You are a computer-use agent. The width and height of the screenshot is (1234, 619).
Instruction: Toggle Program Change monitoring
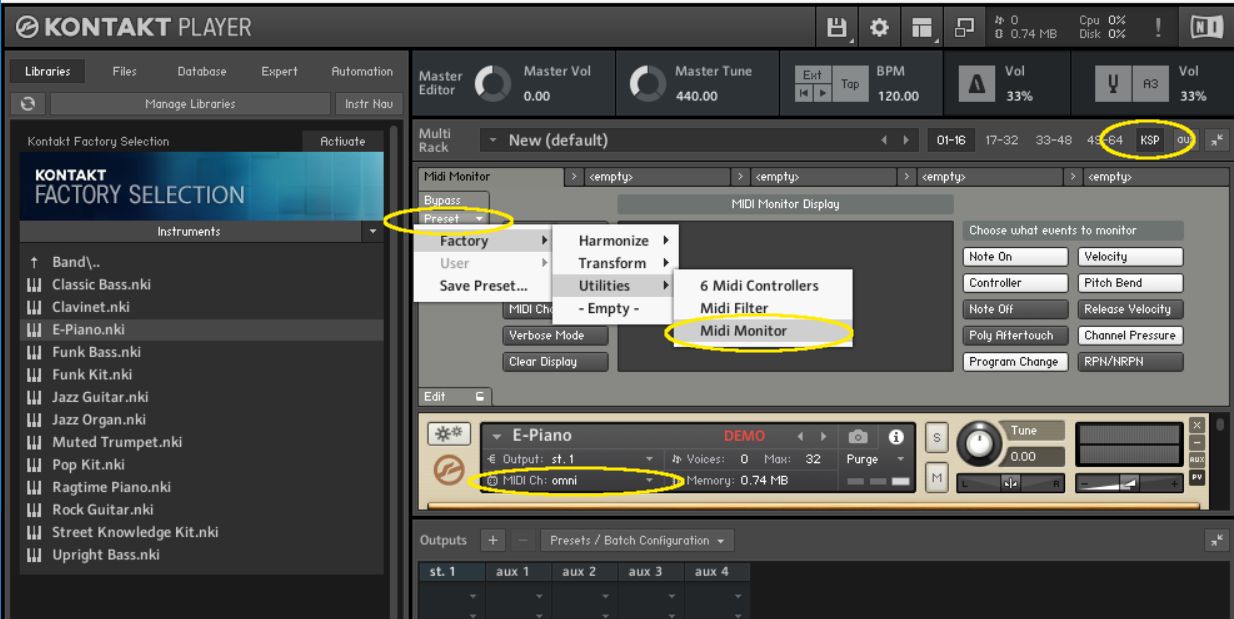pyautogui.click(x=1016, y=362)
